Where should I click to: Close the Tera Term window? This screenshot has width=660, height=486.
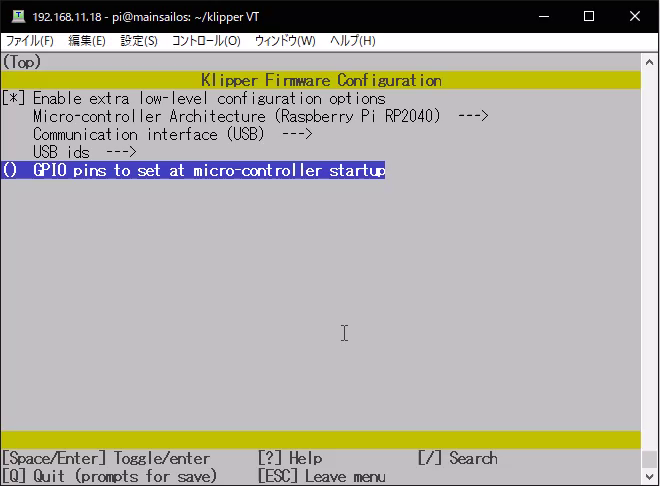[635, 16]
